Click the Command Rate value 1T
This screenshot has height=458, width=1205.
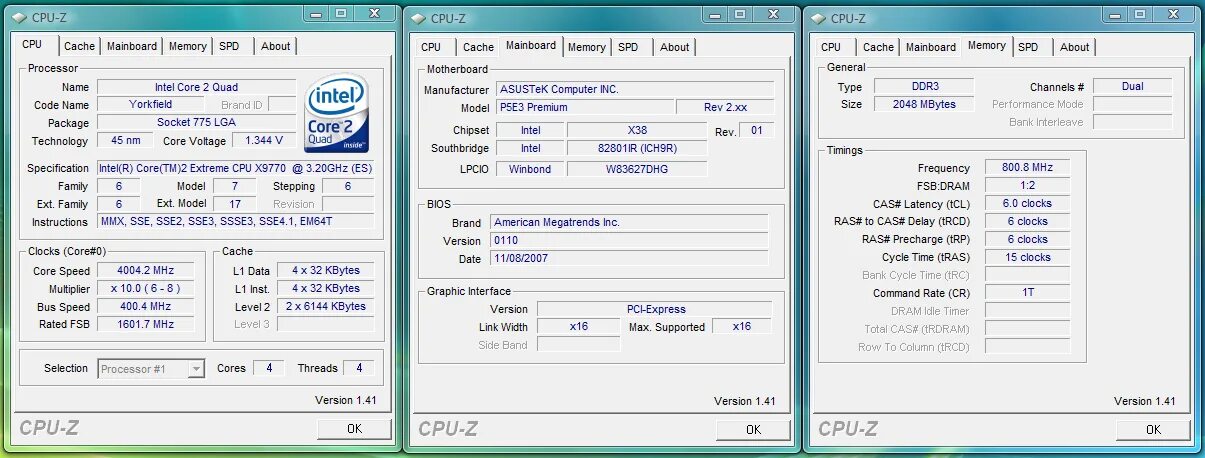[x=1028, y=294]
